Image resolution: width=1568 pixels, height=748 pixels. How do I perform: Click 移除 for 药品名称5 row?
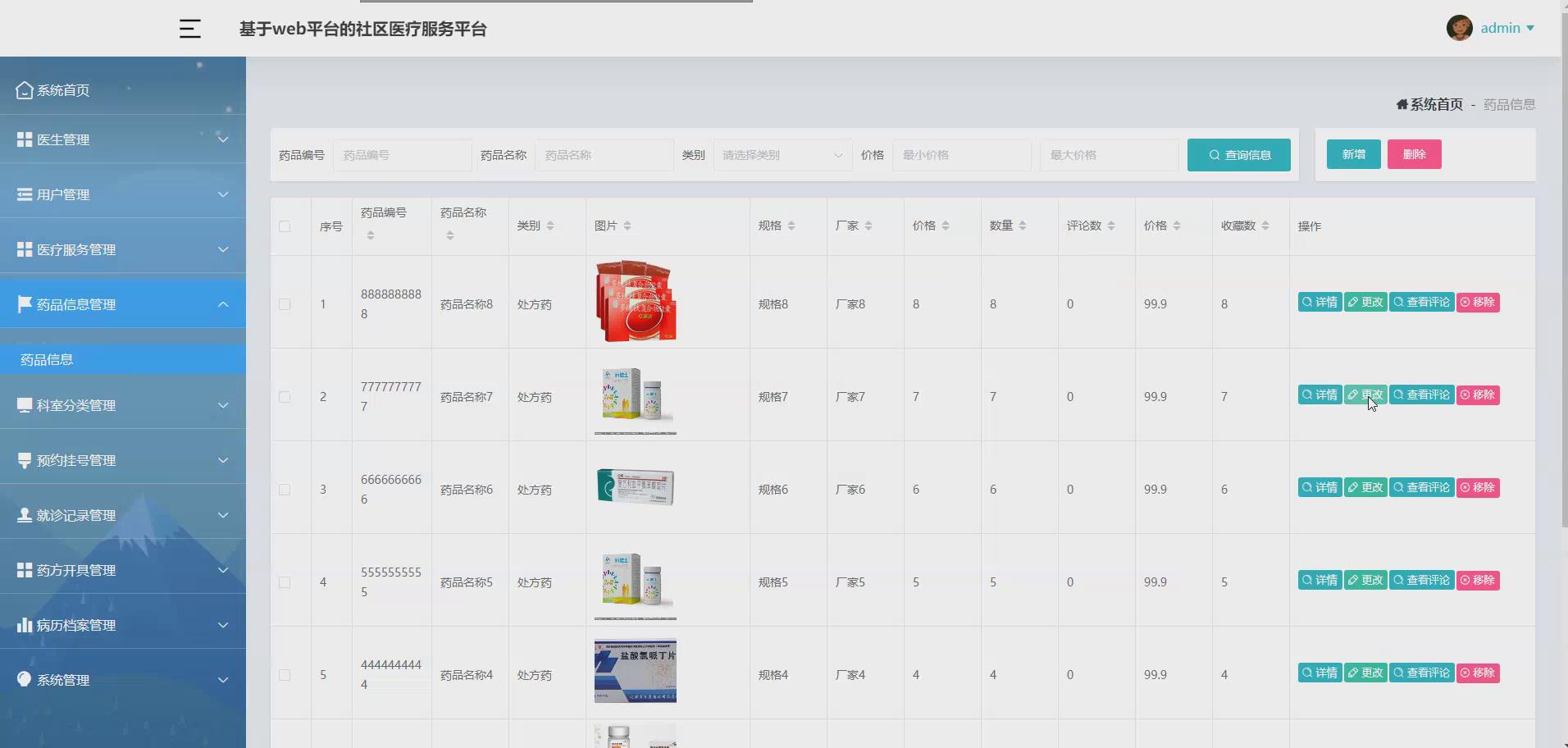click(x=1478, y=580)
